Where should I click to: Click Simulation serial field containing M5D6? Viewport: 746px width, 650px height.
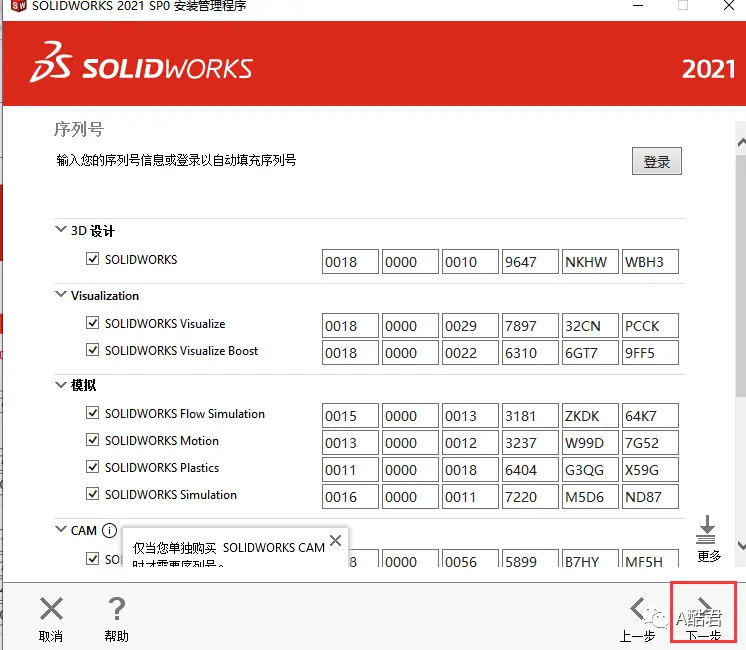pos(590,497)
